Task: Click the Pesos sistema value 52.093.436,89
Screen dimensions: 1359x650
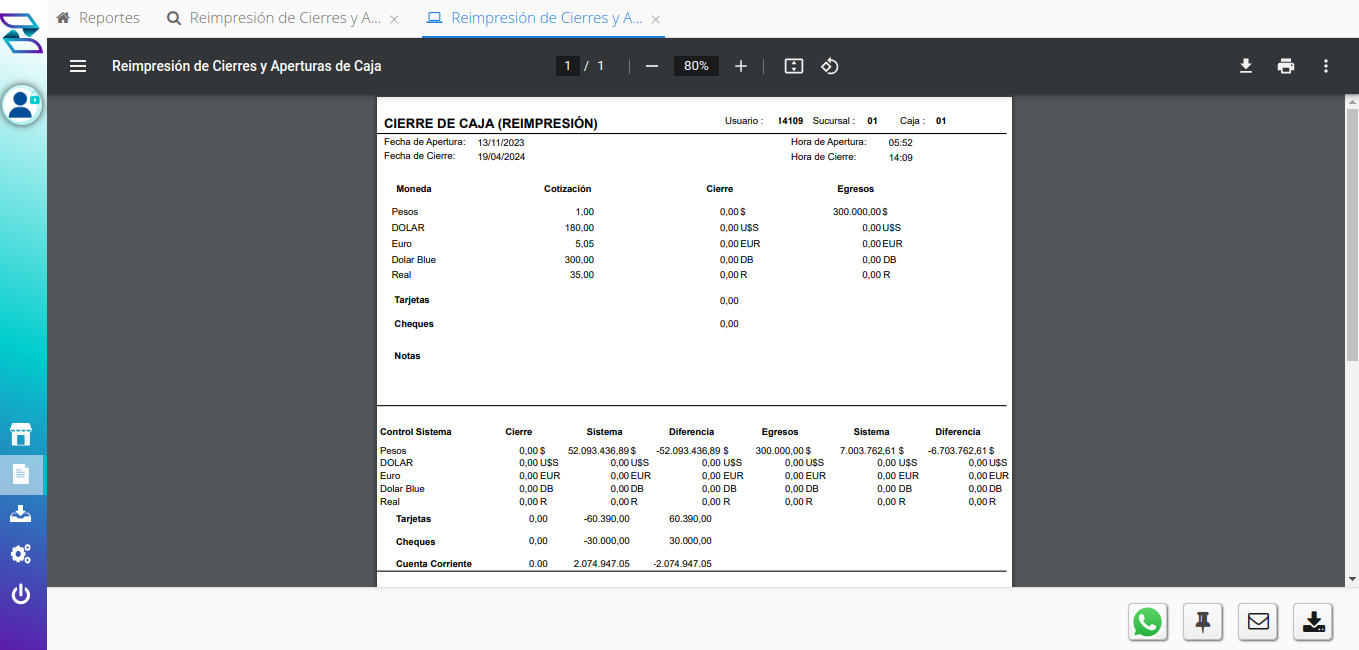Action: [x=601, y=451]
